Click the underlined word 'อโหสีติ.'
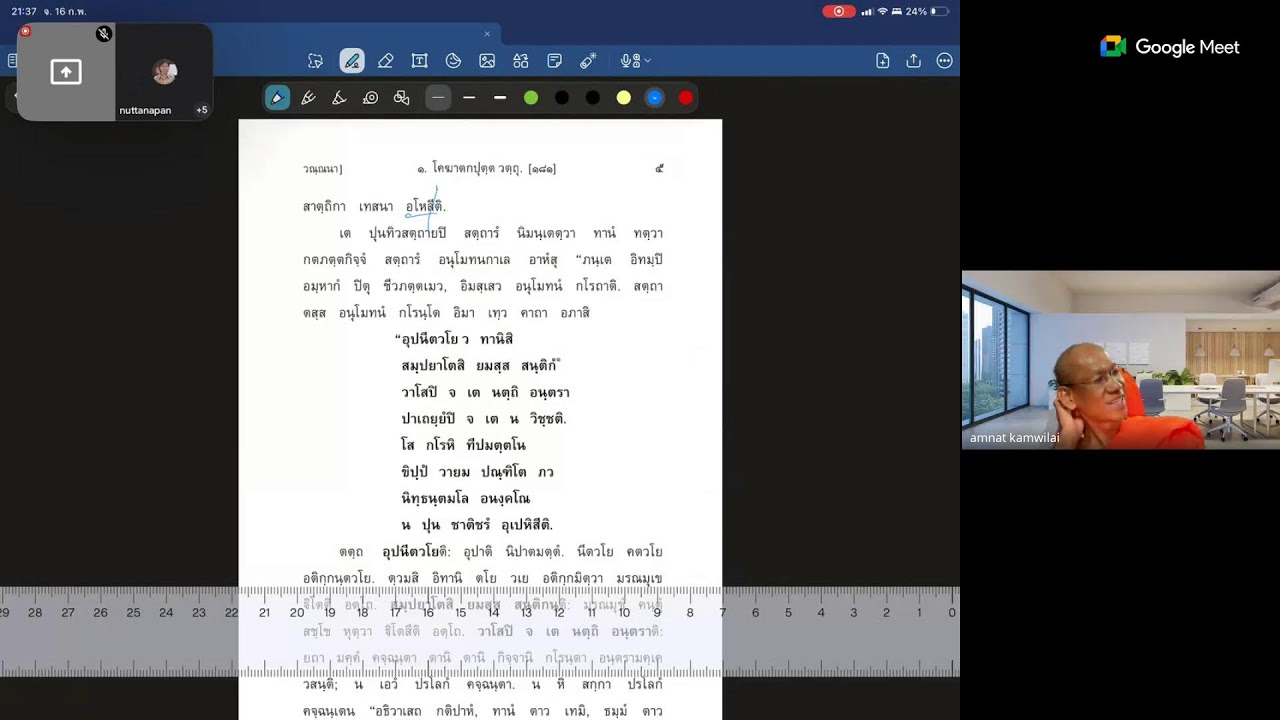The image size is (1280, 720). (x=425, y=206)
